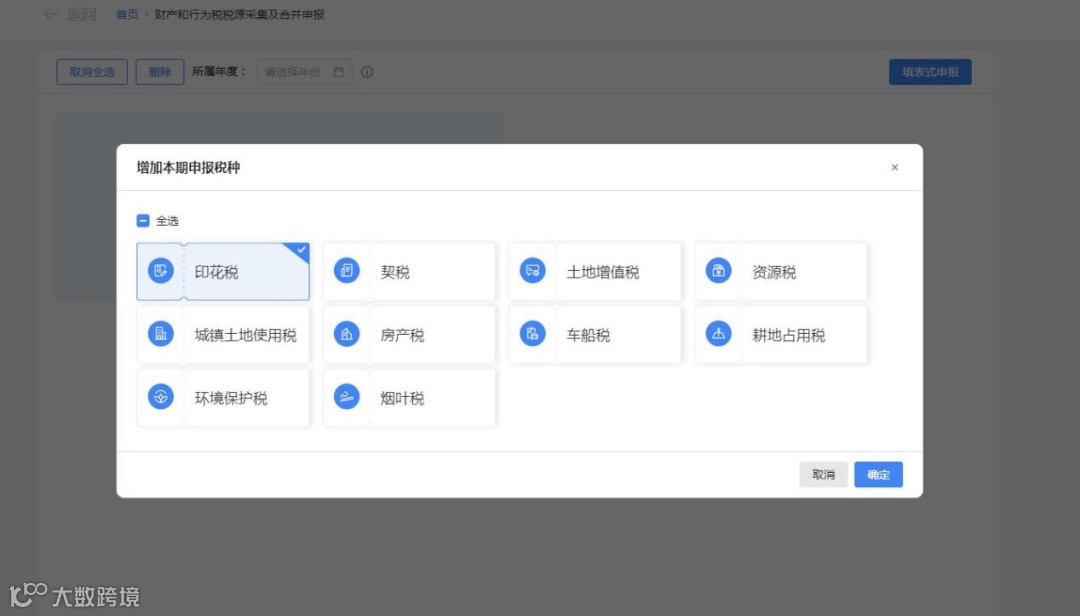The width and height of the screenshot is (1080, 616).
Task: Click the 烟叶税 tobacco leaf icon
Action: point(346,397)
